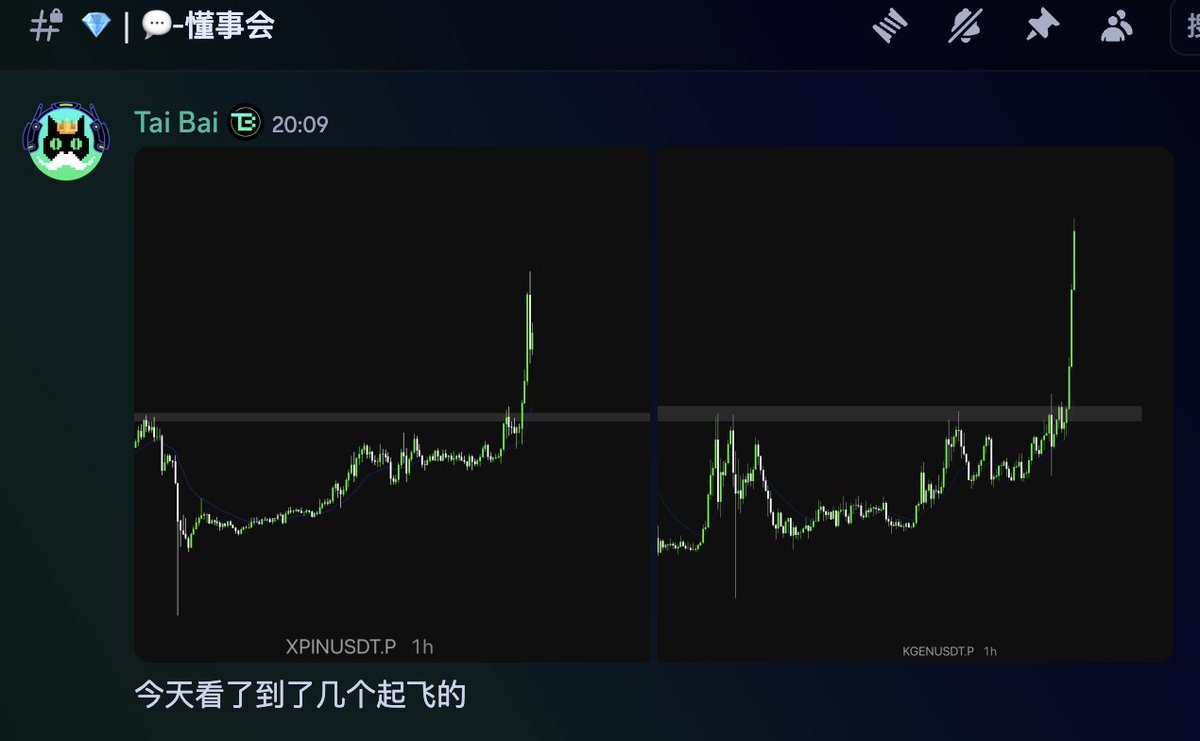This screenshot has height=741, width=1200.
Task: Click the search field at header edge
Action: (x=1185, y=26)
